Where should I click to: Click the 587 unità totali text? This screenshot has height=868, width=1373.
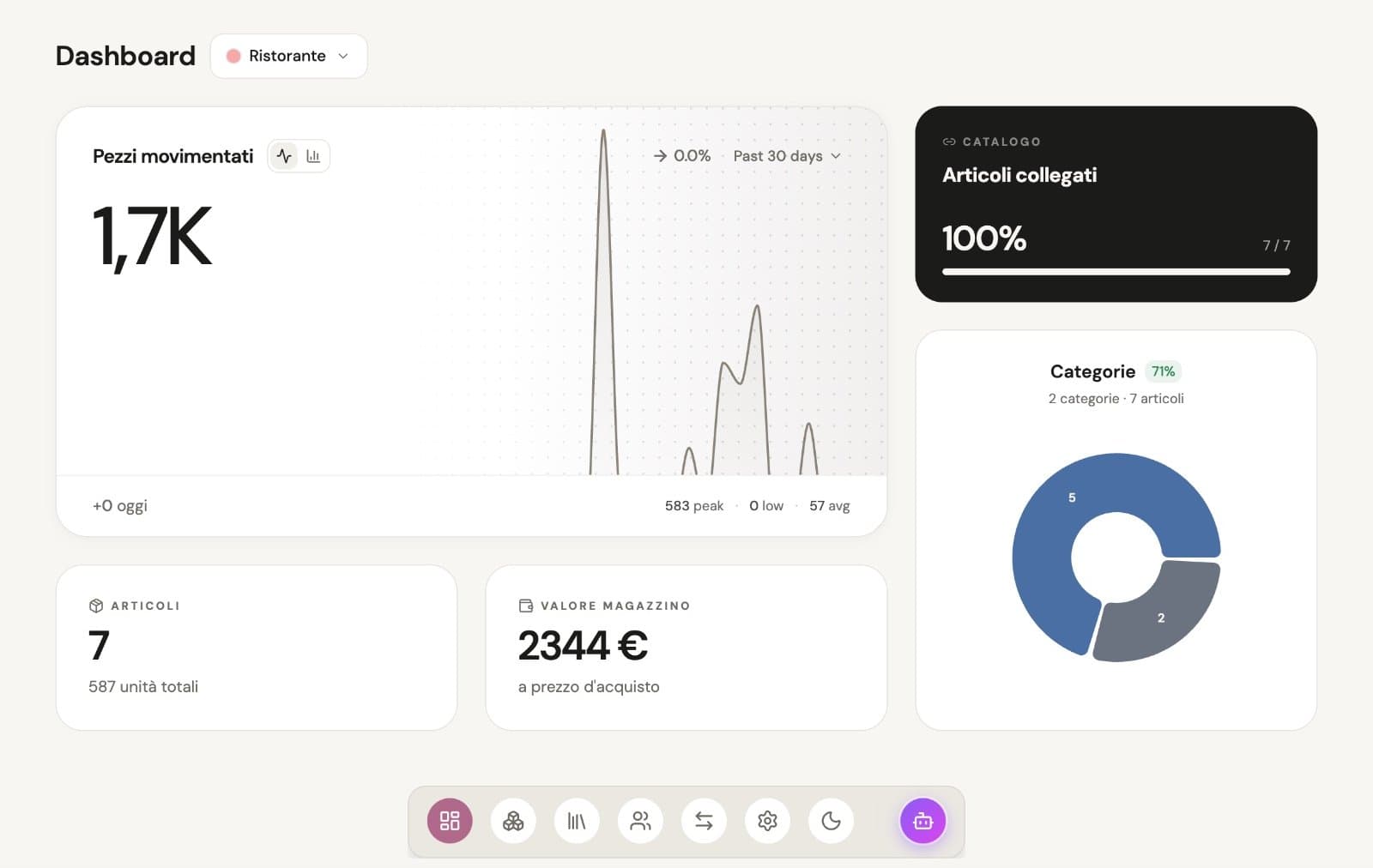pos(143,687)
